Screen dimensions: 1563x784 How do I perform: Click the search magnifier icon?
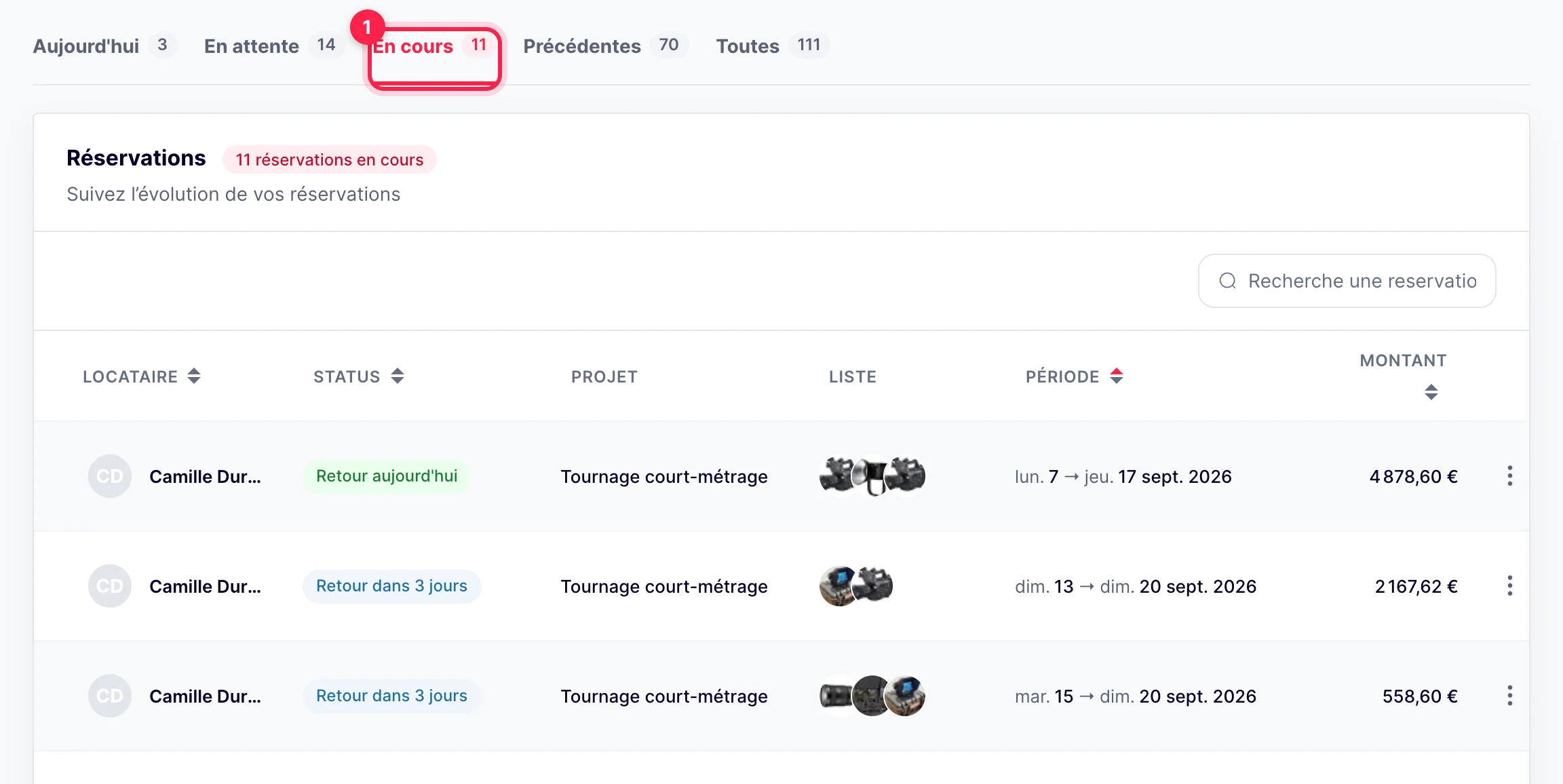1227,281
